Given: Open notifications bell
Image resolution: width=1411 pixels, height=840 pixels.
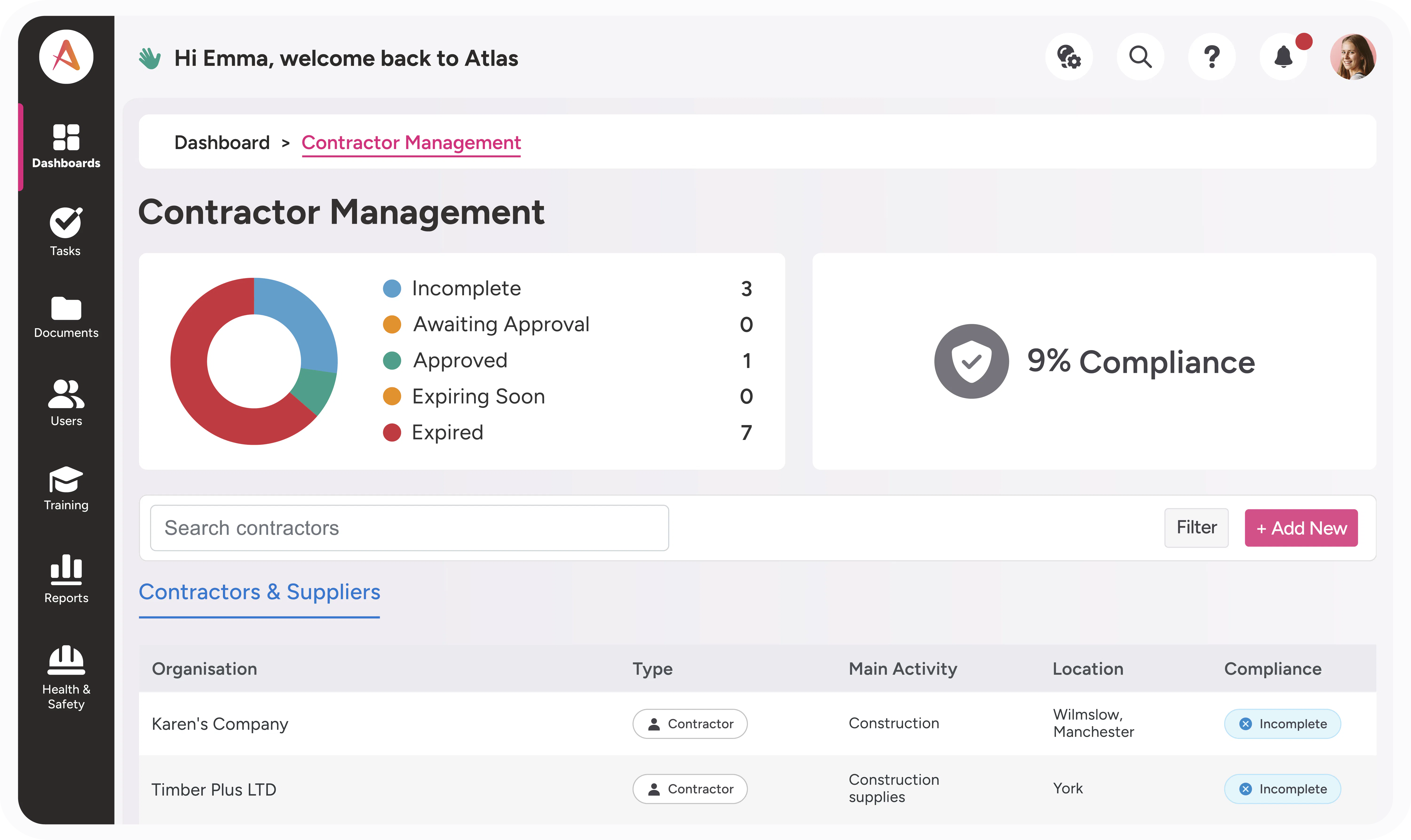Looking at the screenshot, I should (1283, 57).
